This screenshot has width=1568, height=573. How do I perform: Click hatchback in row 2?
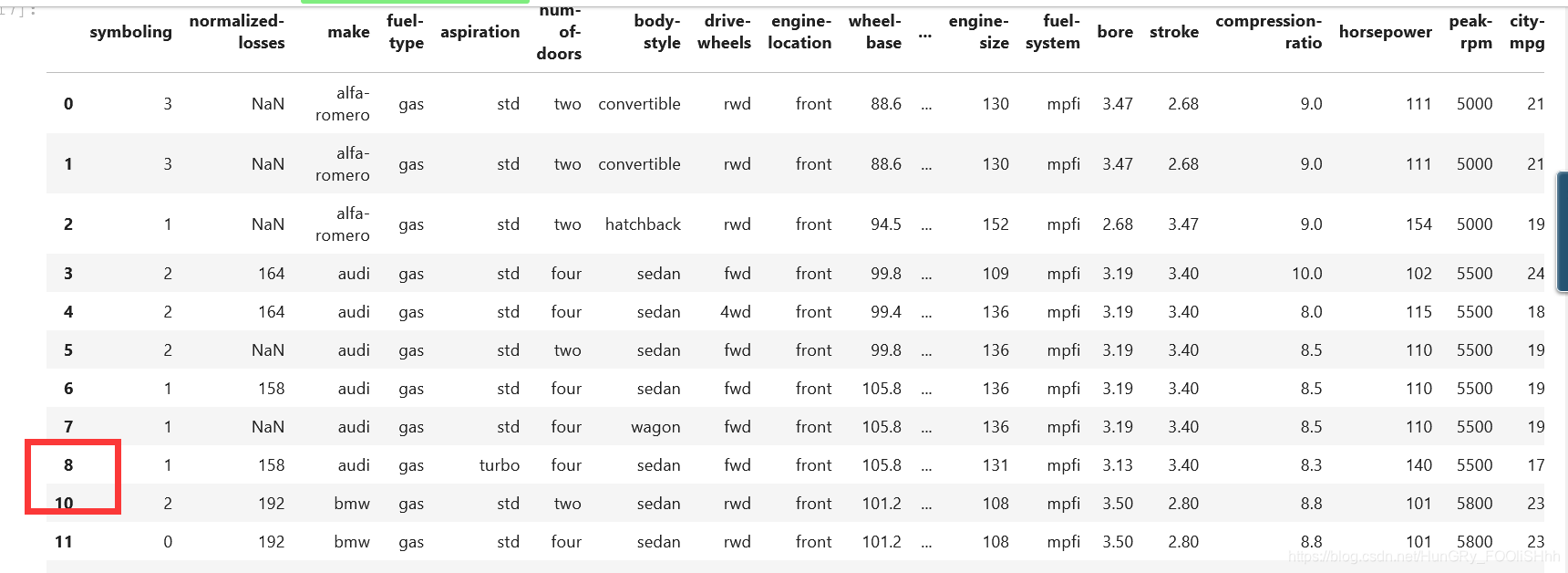click(x=643, y=224)
